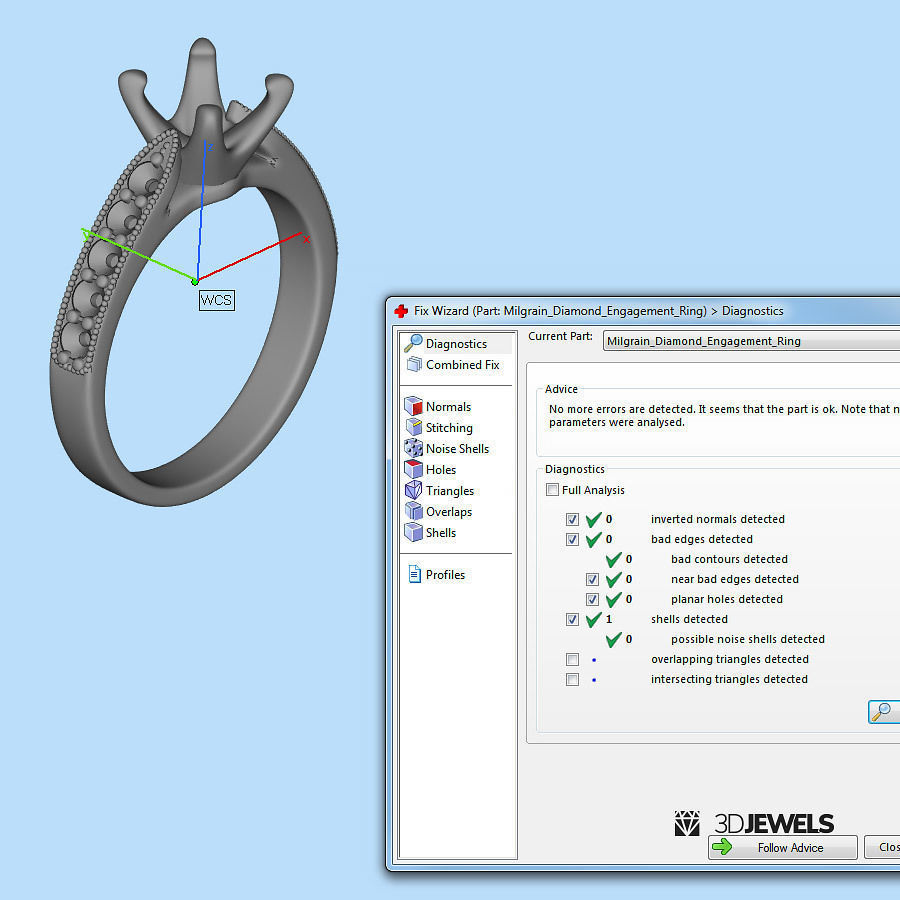Screen dimensions: 900x900
Task: Enable overlapping triangles detected checkbox
Action: point(572,659)
